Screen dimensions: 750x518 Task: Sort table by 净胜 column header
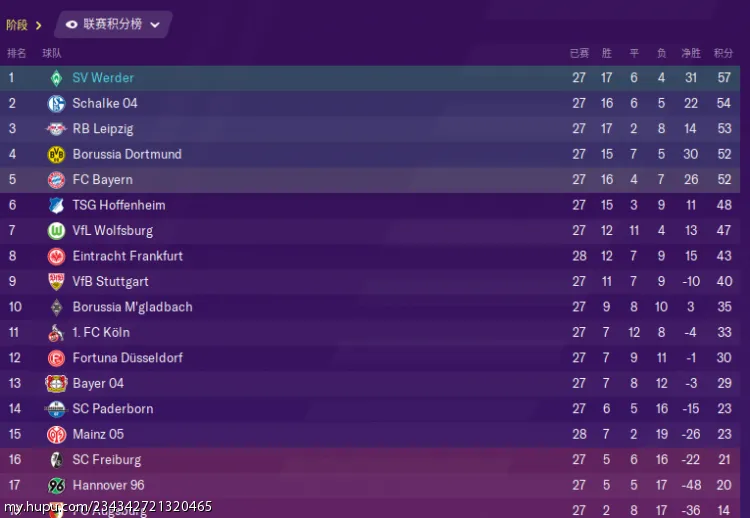pyautogui.click(x=691, y=53)
